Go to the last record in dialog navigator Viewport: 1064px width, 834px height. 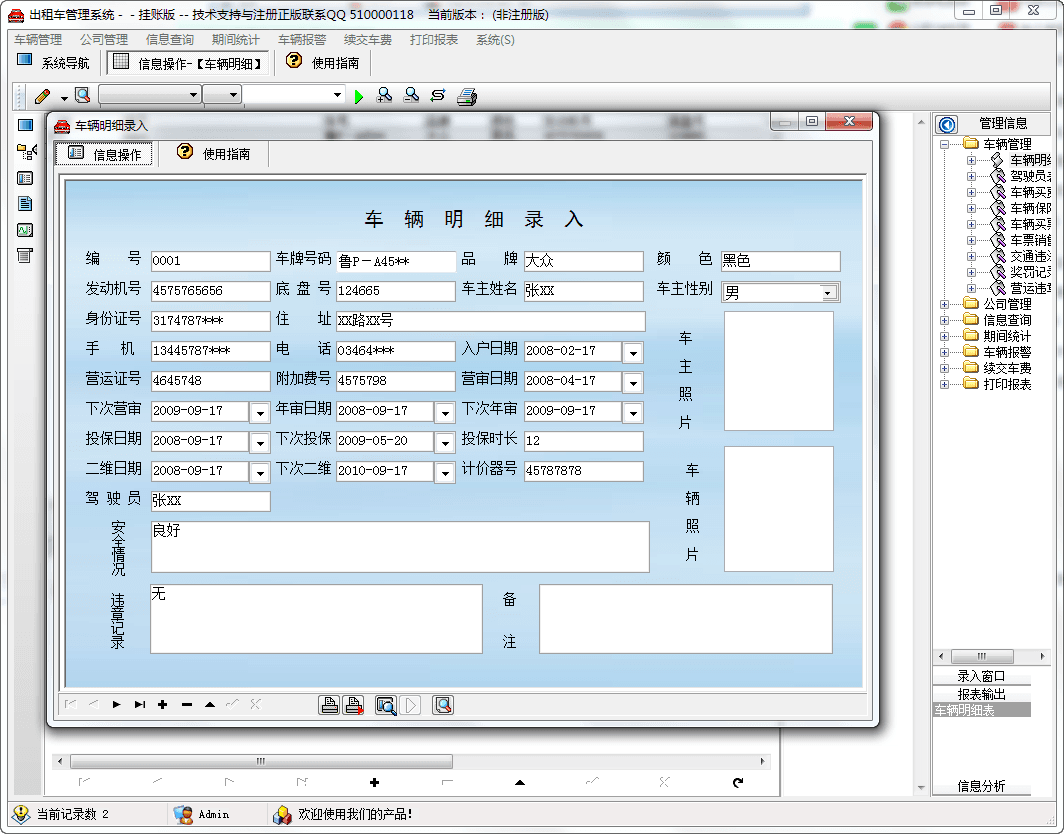140,705
